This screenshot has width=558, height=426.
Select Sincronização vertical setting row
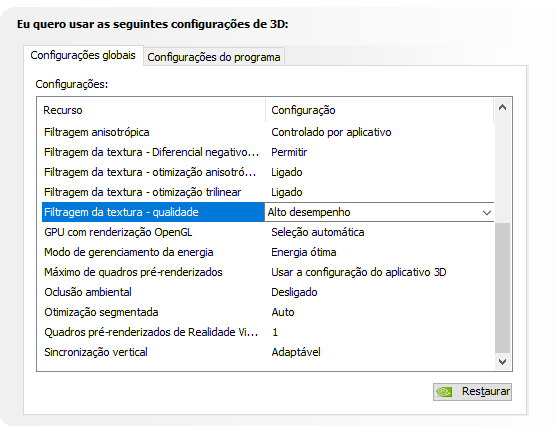tap(268, 352)
